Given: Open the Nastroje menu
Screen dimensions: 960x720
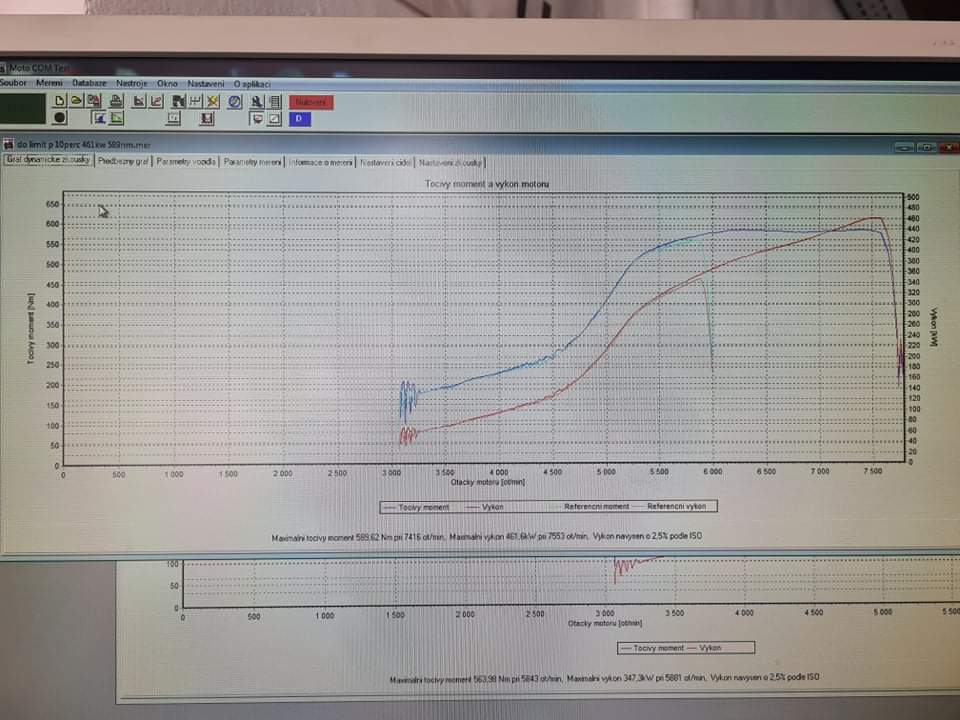Looking at the screenshot, I should pos(131,83).
